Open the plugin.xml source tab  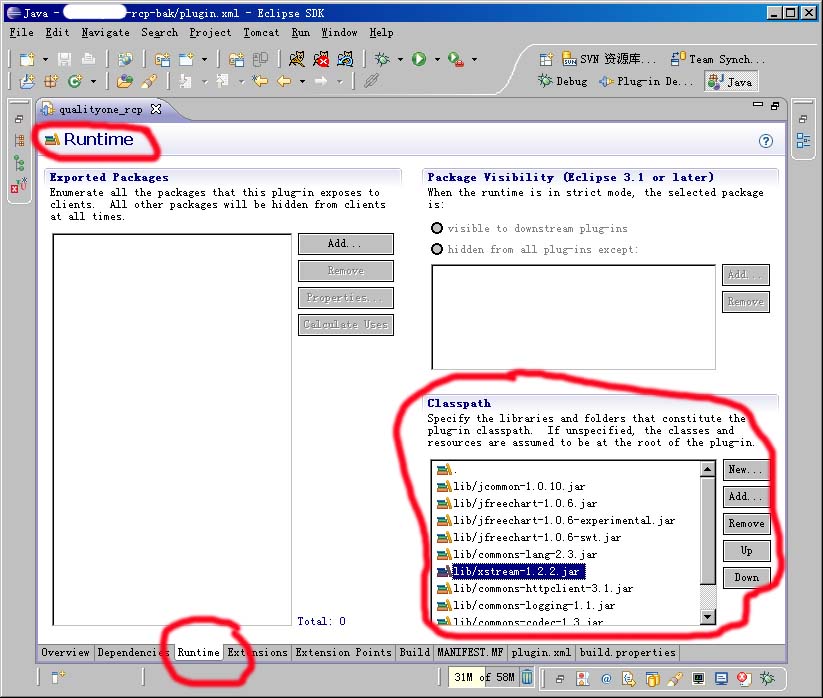point(541,652)
